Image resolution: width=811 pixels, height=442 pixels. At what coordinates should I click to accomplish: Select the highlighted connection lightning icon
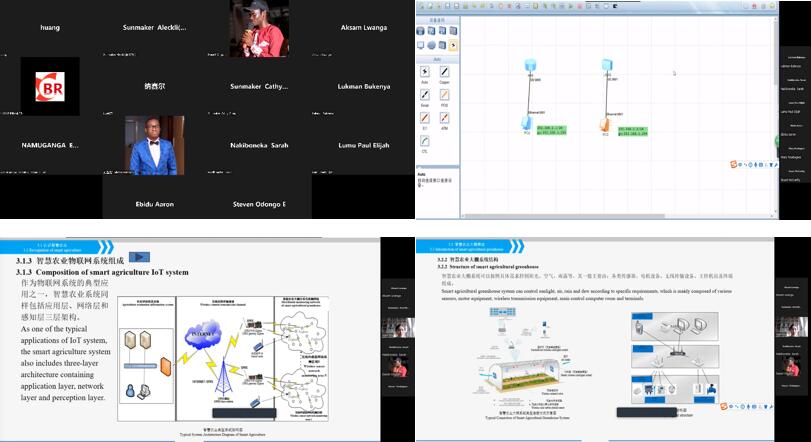(x=454, y=45)
